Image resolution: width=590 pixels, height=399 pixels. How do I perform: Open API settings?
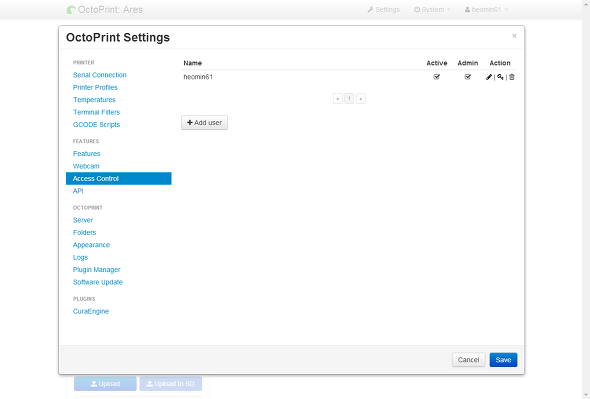click(78, 191)
